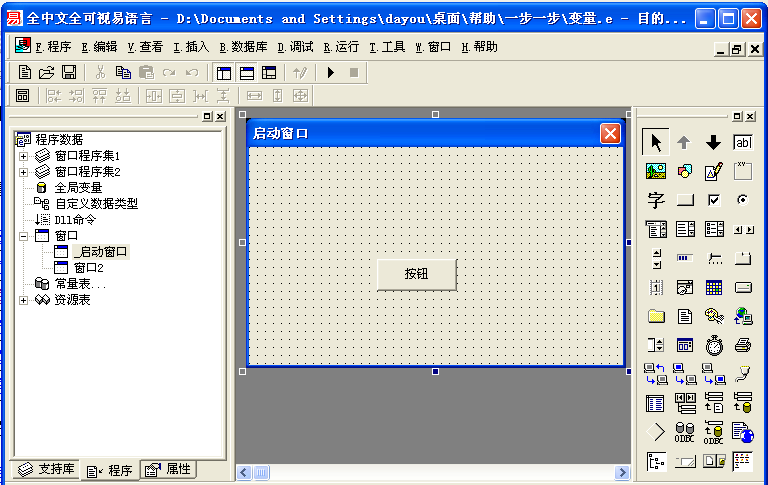Run the program with the play arrow
768x485 pixels.
click(x=331, y=73)
